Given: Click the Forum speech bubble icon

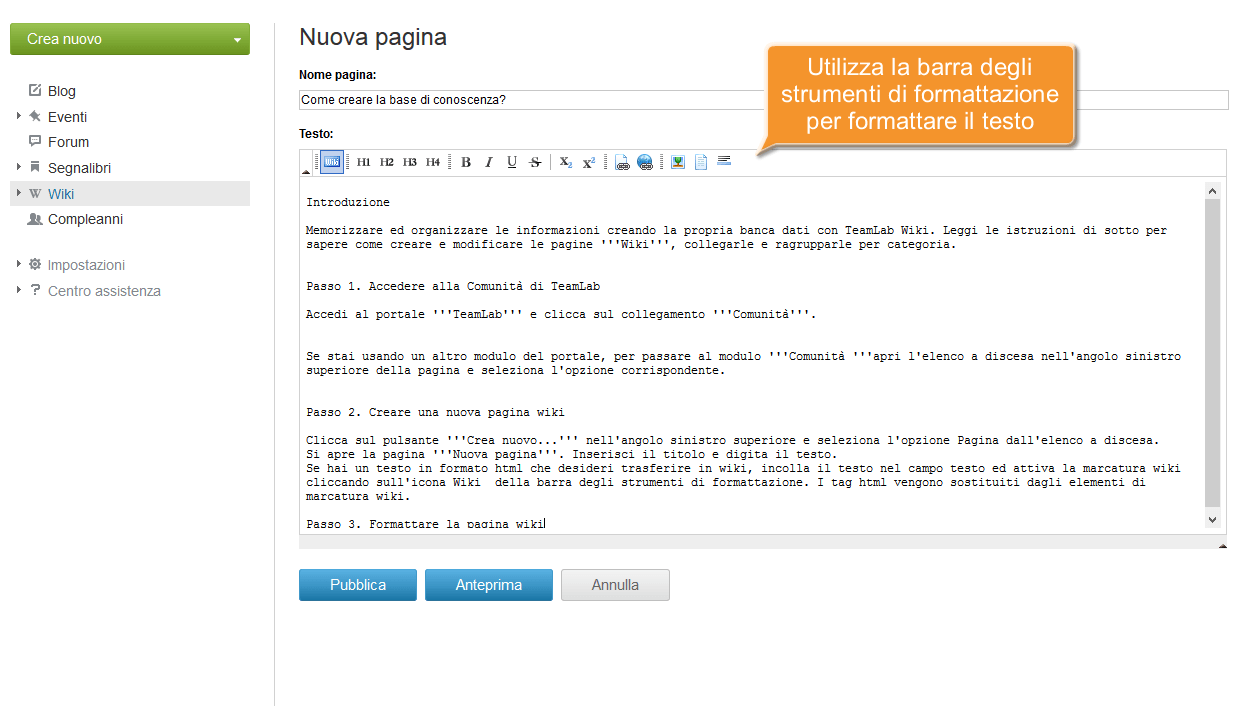Looking at the screenshot, I should click(x=35, y=141).
